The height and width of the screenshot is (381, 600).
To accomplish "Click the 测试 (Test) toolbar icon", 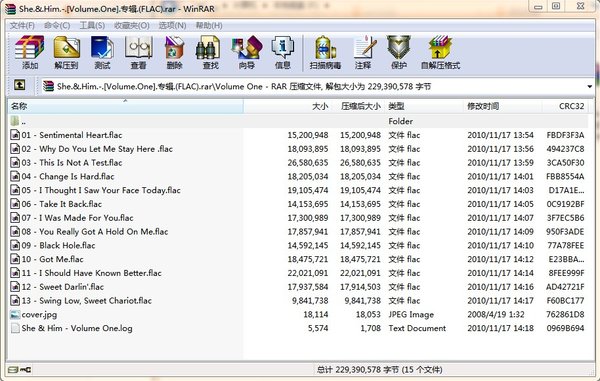I will [x=102, y=47].
